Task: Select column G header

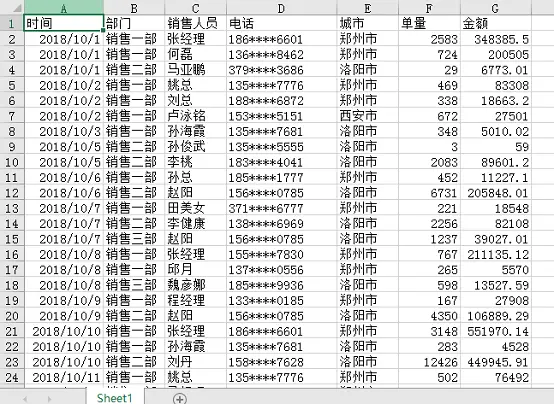Action: 496,8
